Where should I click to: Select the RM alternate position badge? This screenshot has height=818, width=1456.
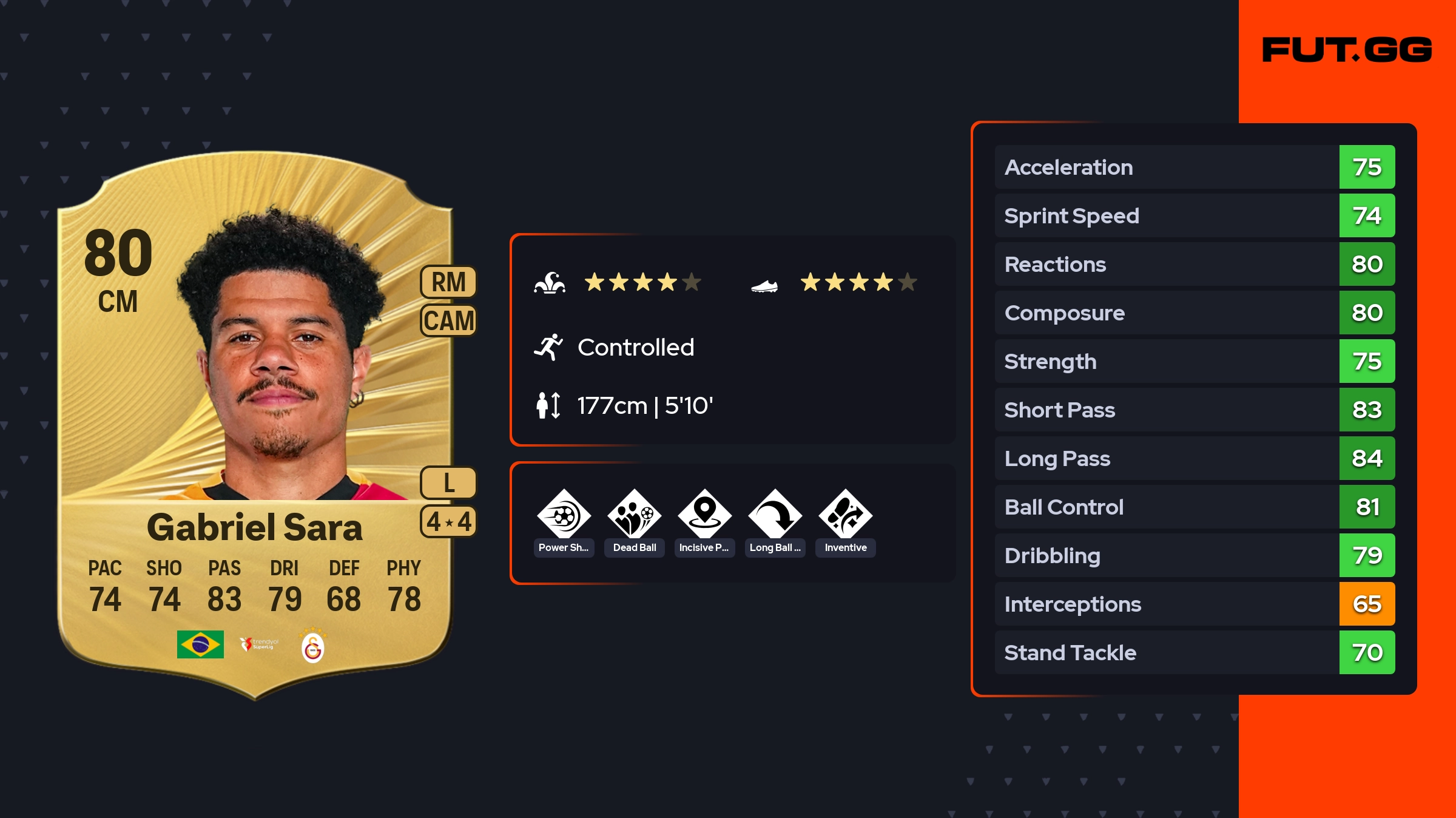pyautogui.click(x=448, y=282)
